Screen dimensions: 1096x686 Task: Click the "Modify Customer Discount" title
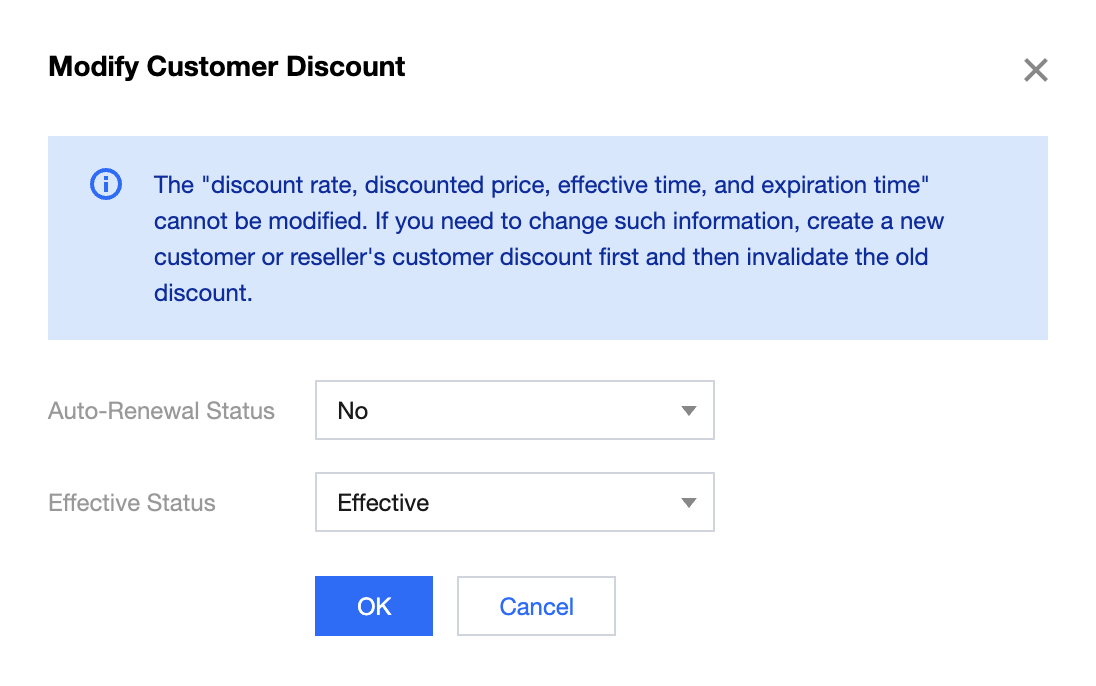tap(227, 67)
